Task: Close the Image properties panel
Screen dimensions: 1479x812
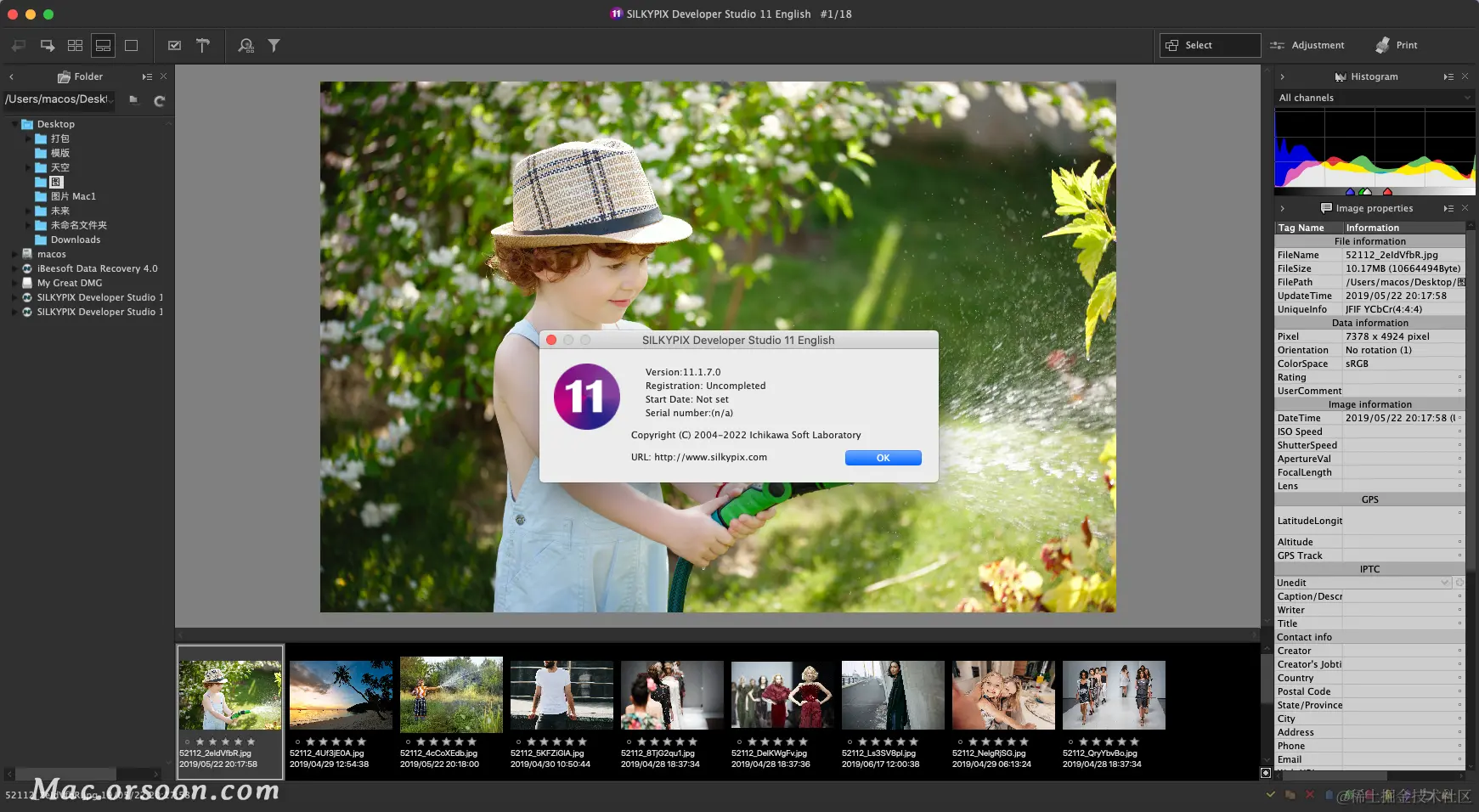Action: click(x=1465, y=208)
